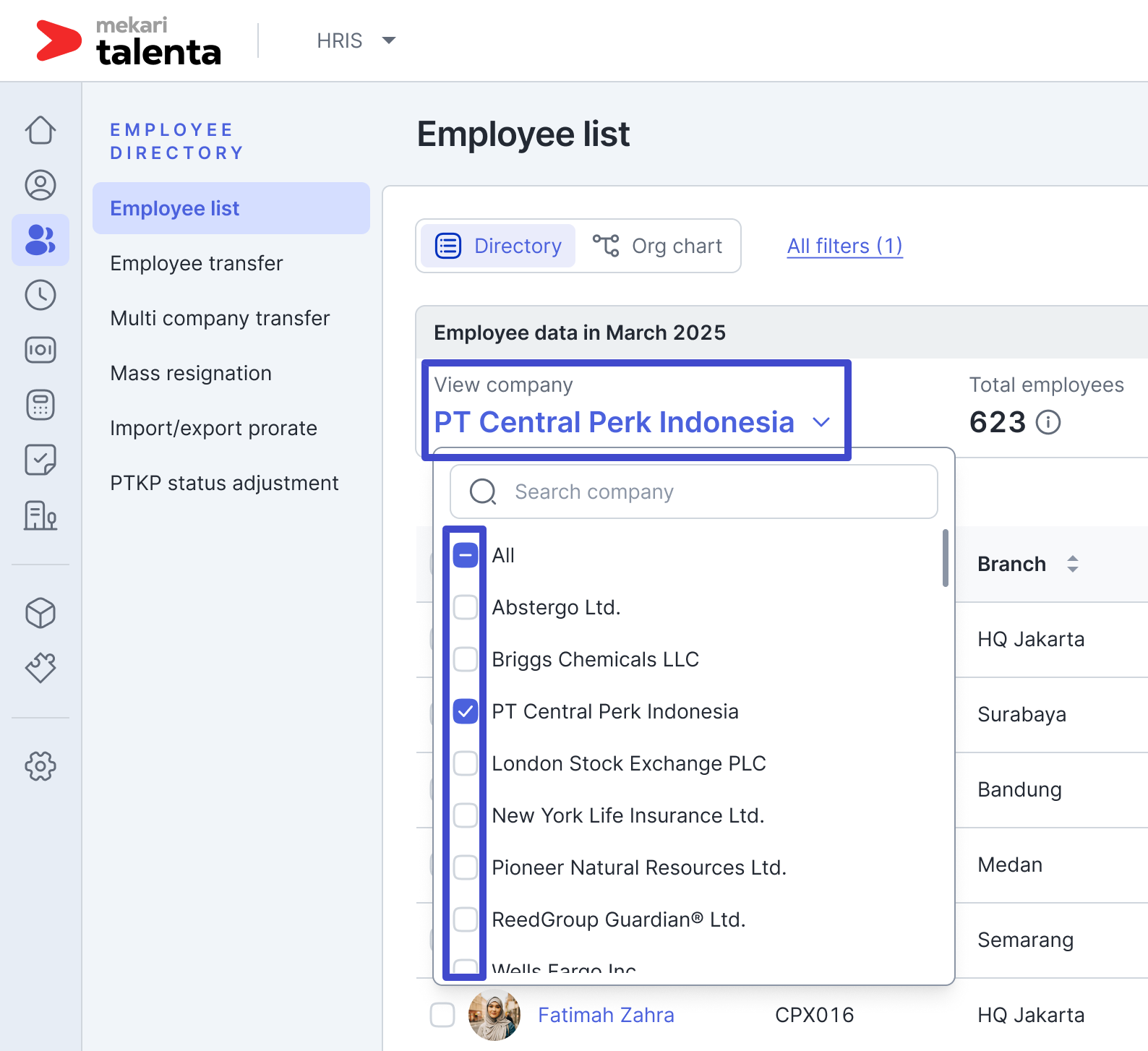Open the cube package sidebar icon

pos(40,613)
